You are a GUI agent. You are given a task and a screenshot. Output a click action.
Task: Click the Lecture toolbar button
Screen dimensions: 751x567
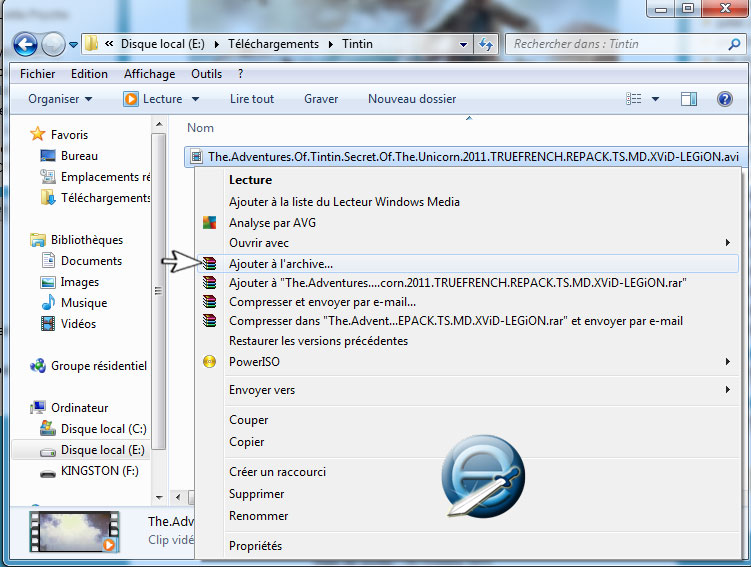(153, 99)
